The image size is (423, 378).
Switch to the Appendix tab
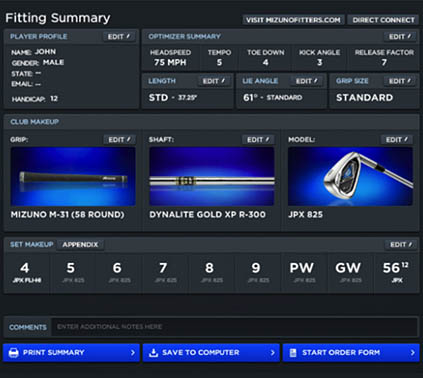[x=80, y=245]
